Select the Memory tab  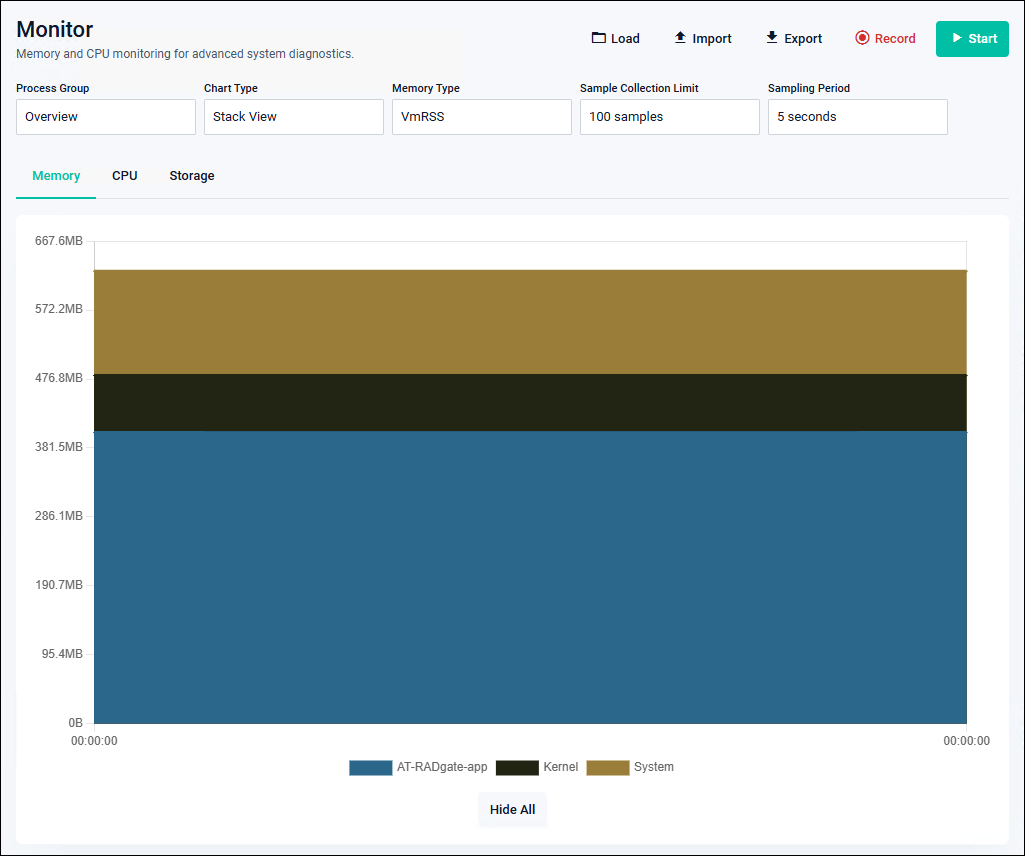(56, 176)
